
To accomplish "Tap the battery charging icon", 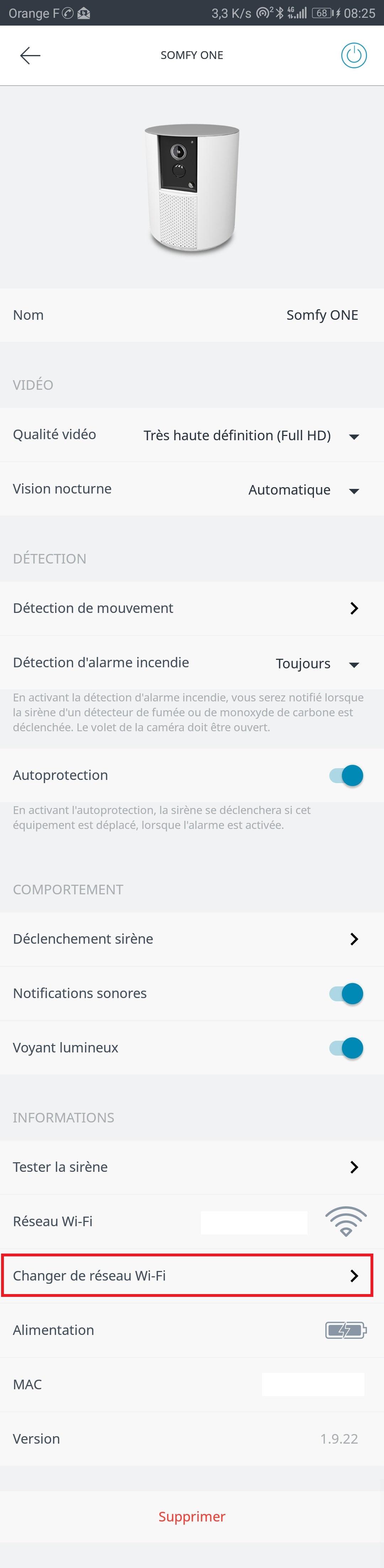I will (346, 1329).
